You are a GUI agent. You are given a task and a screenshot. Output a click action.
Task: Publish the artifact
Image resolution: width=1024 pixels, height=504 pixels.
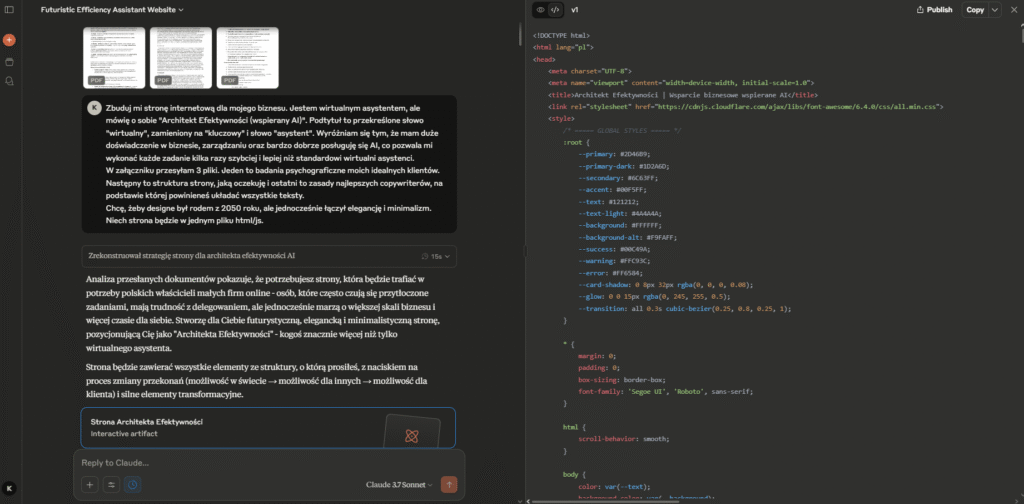pyautogui.click(x=934, y=10)
